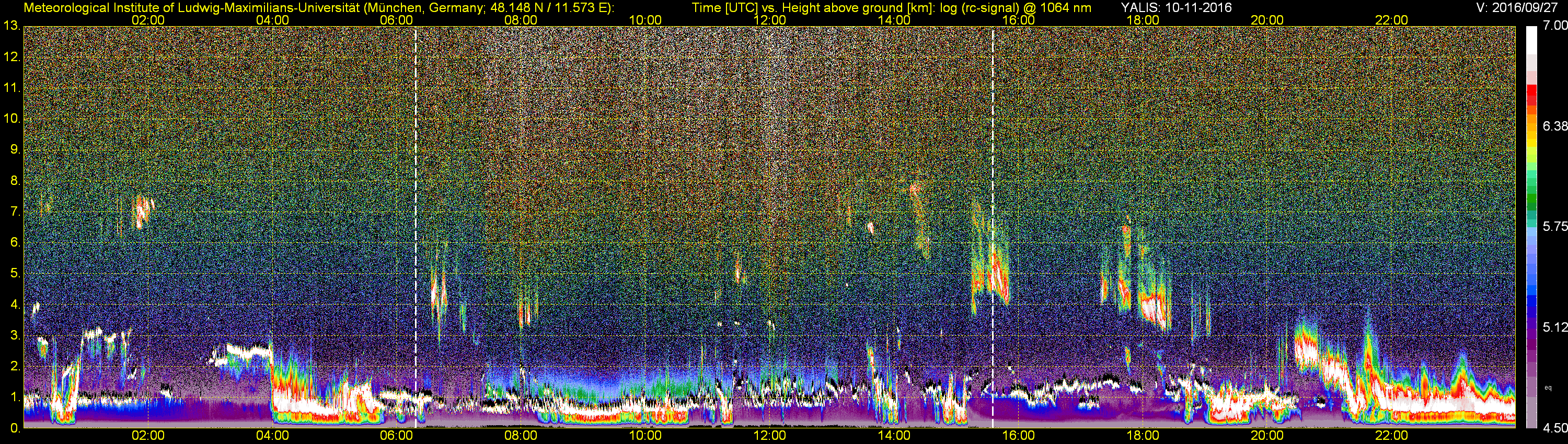Viewport: 1568px width, 444px height.
Task: Click the 02:00 label on the top time axis
Action: click(x=148, y=20)
